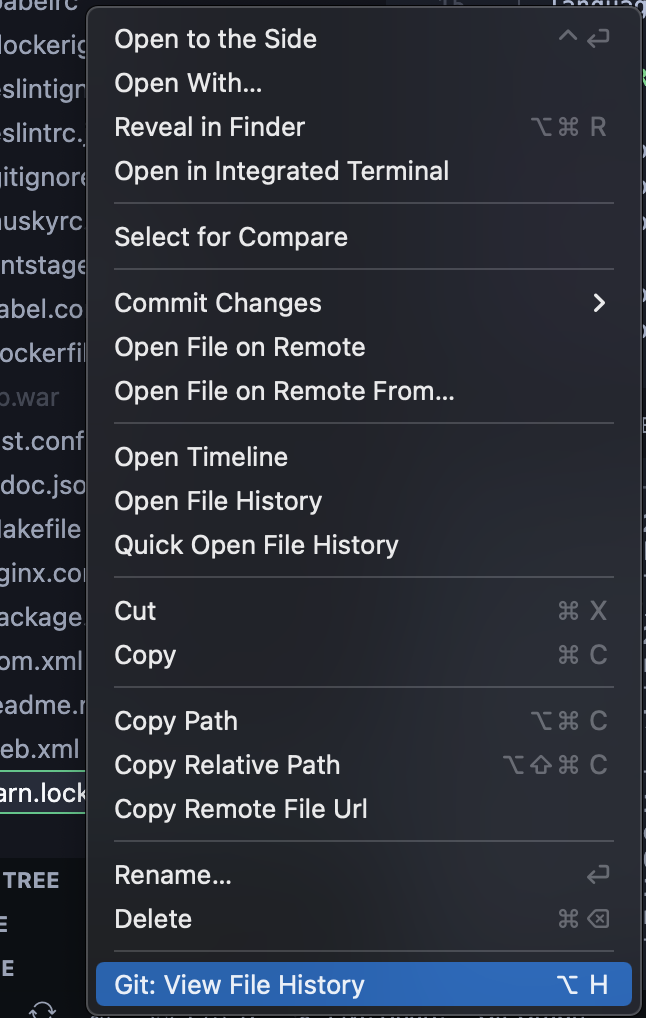Select web.xml in the file tree
The height and width of the screenshot is (1018, 646).
[x=42, y=749]
